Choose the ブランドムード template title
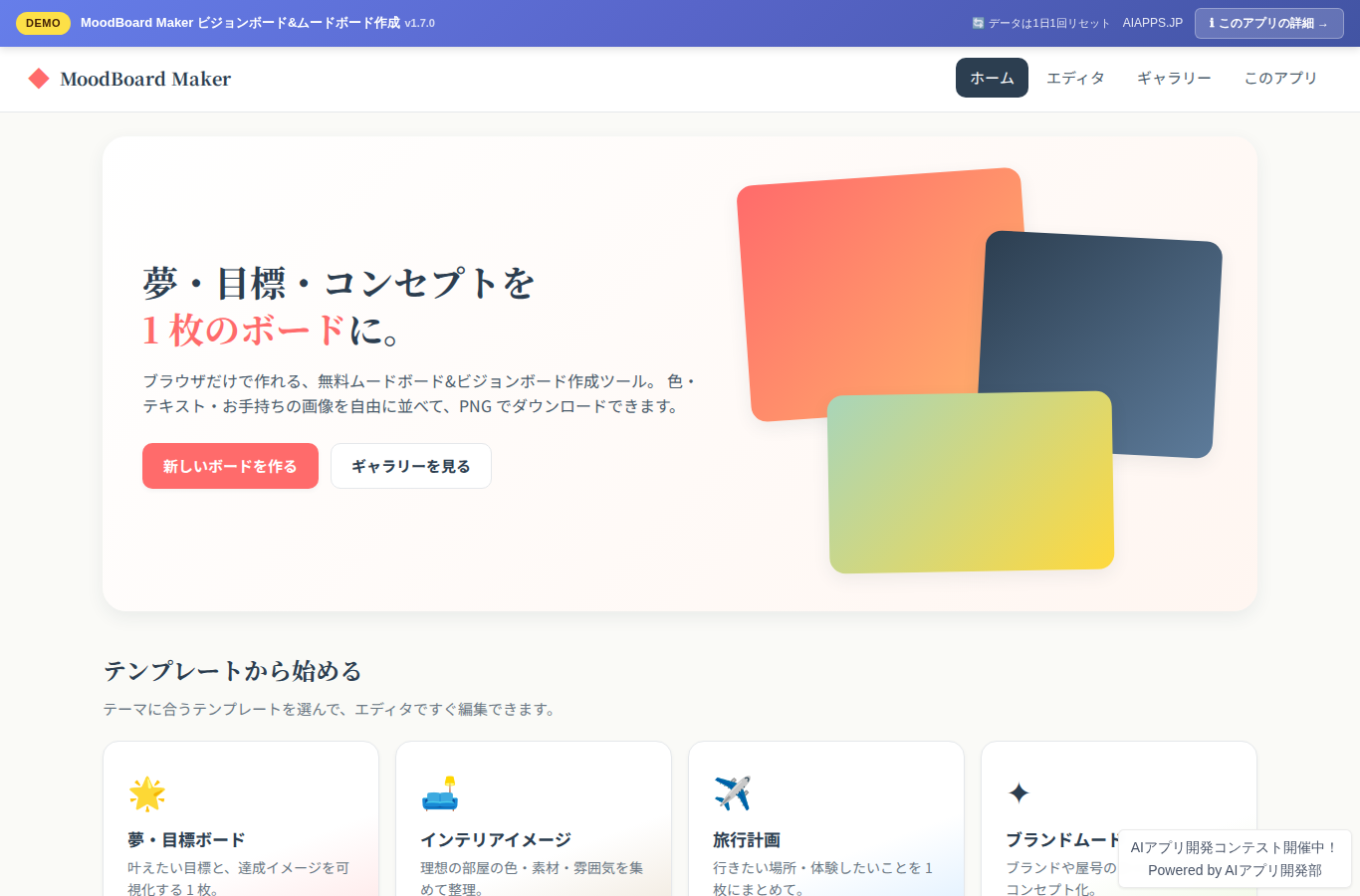Screen dimensions: 1360x896 [1062, 840]
